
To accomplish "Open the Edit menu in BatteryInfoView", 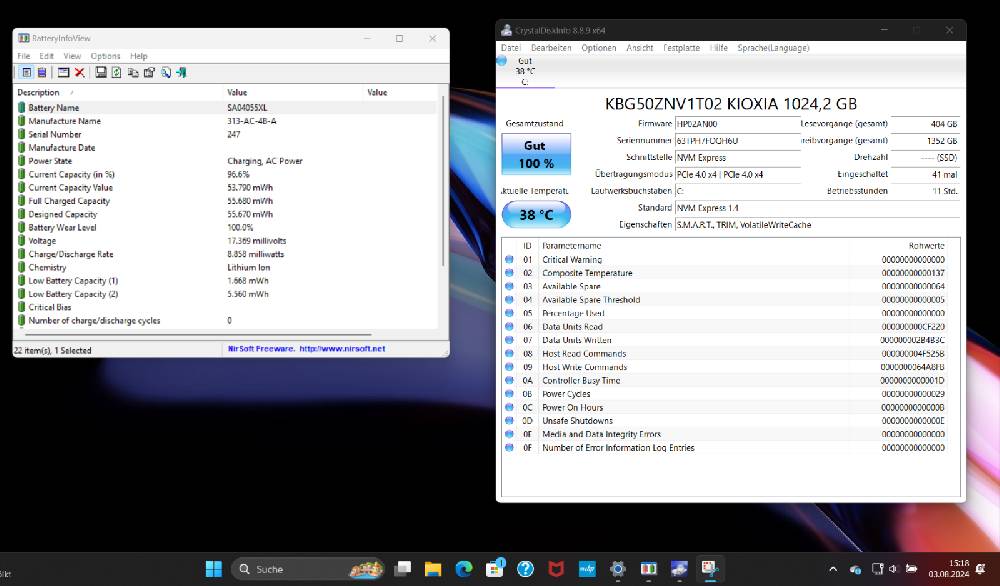I will point(47,56).
